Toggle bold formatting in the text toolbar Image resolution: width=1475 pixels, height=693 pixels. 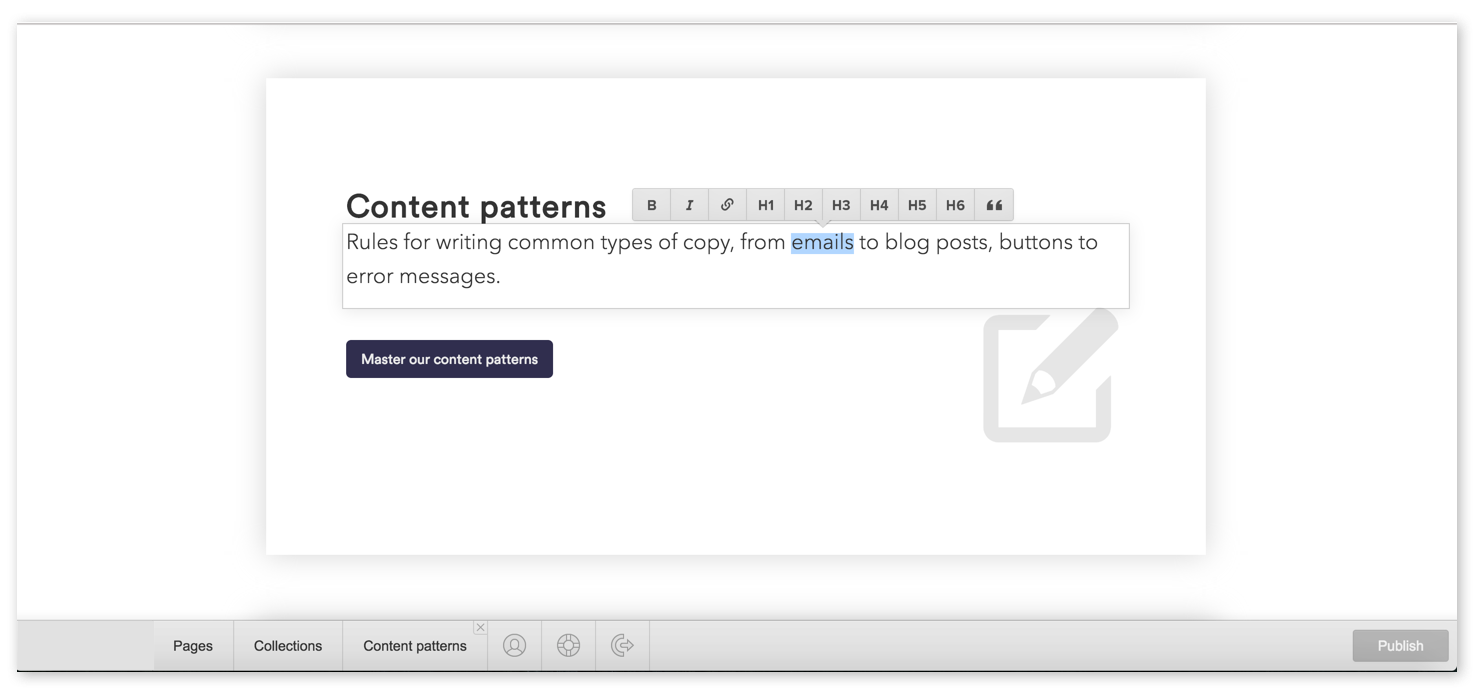(x=651, y=204)
